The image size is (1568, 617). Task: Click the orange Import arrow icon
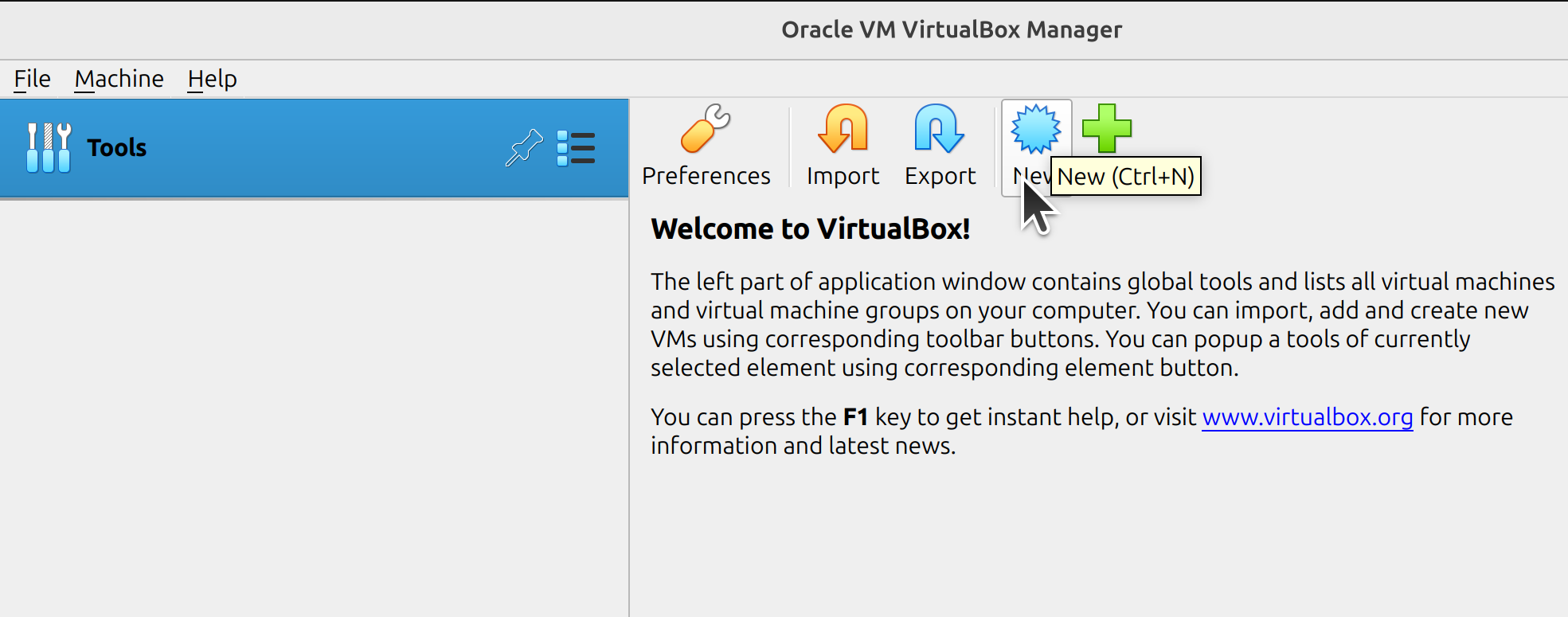click(x=843, y=128)
